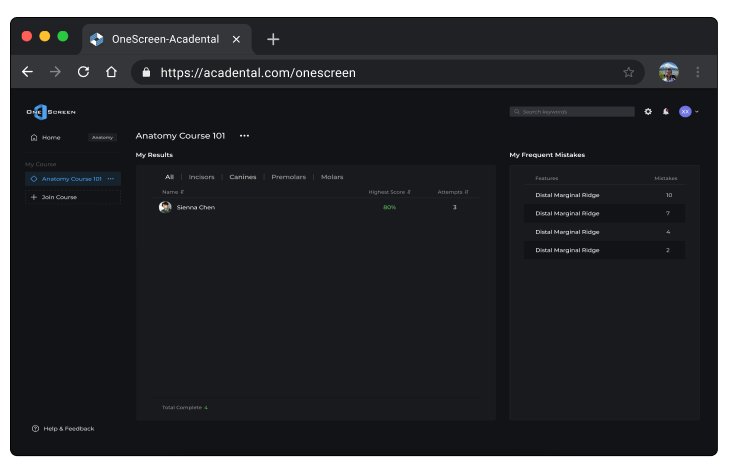Expand the user account dropdown arrow

698,112
